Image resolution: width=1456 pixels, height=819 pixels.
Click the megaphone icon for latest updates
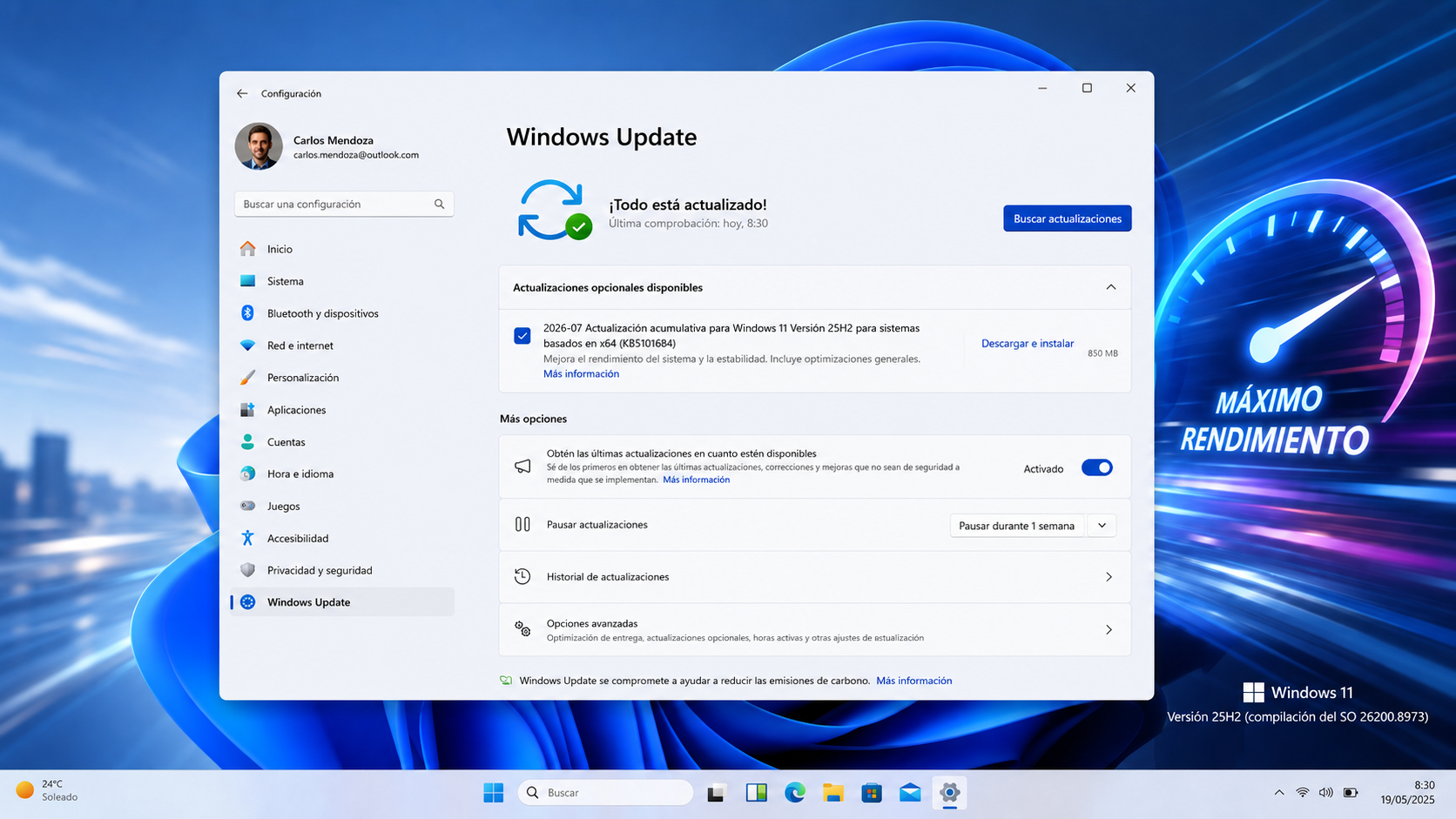pos(522,467)
